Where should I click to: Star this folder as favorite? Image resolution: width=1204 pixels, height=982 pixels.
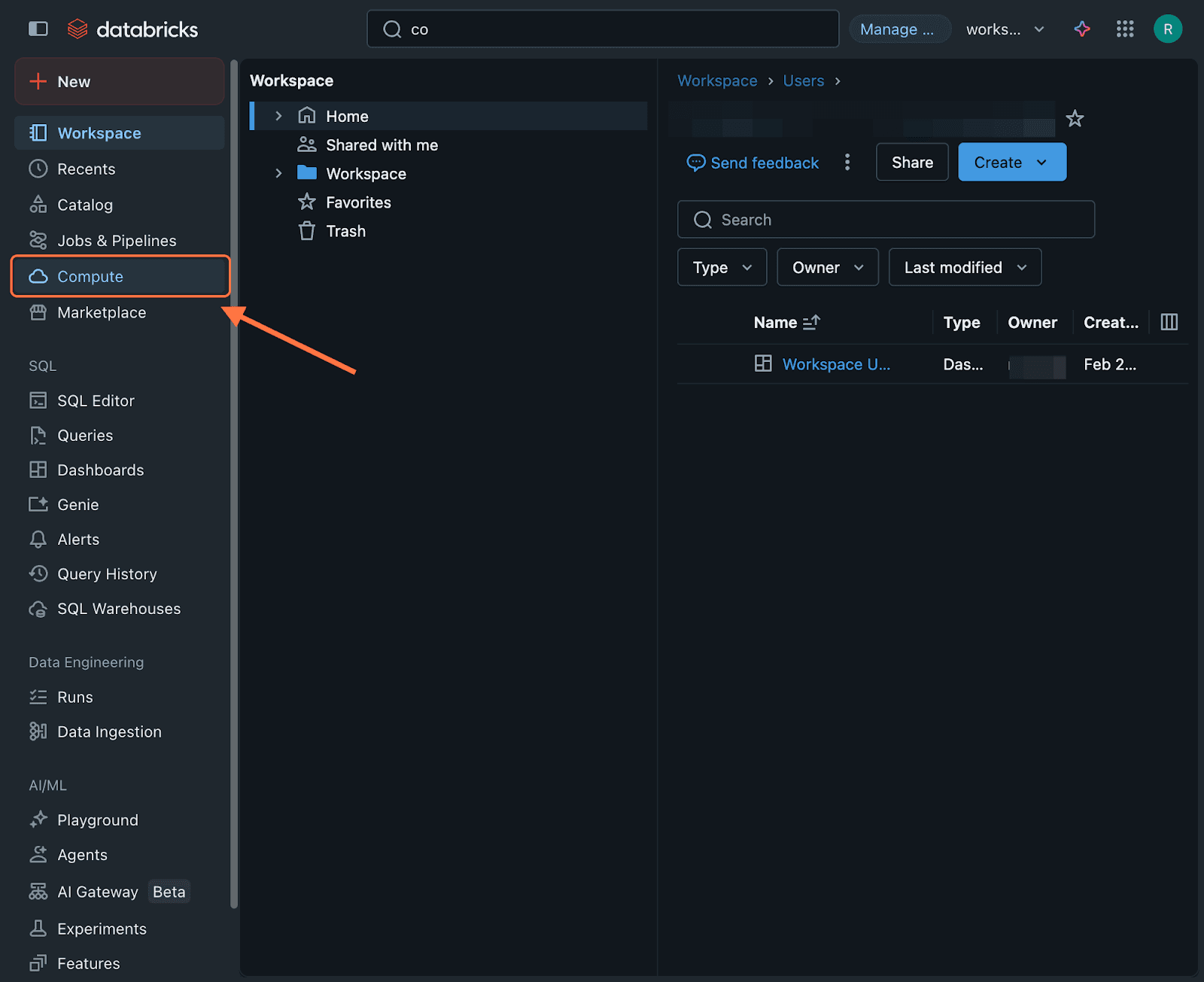click(1075, 119)
